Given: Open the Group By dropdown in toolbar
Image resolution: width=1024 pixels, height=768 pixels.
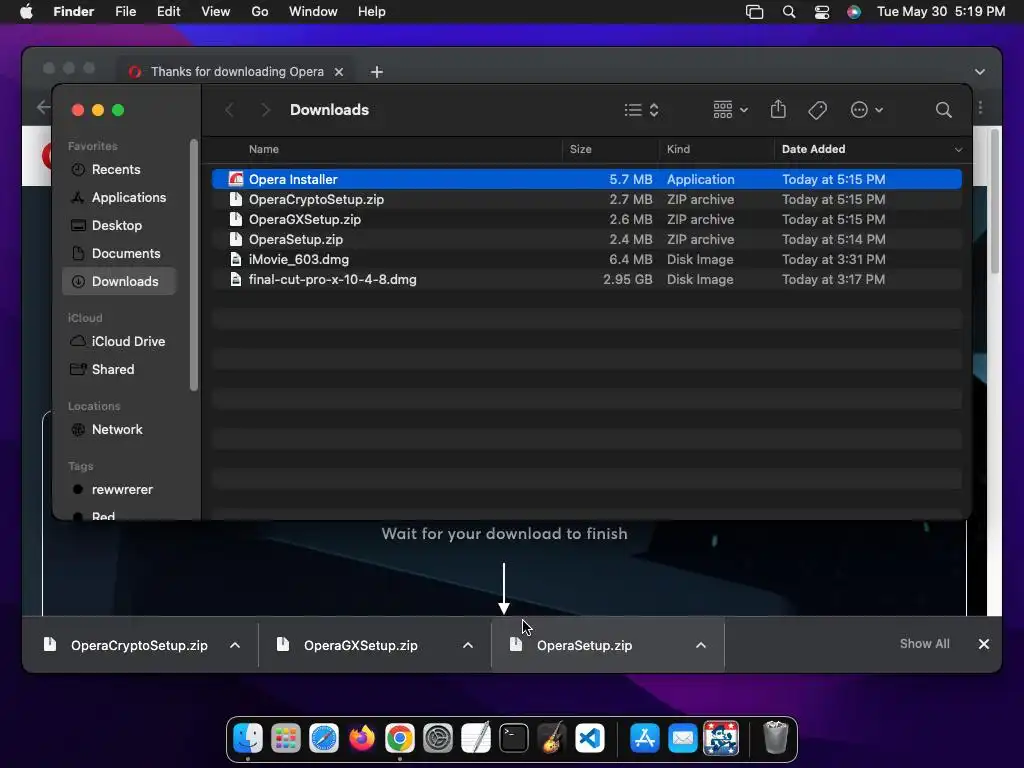Looking at the screenshot, I should point(730,110).
